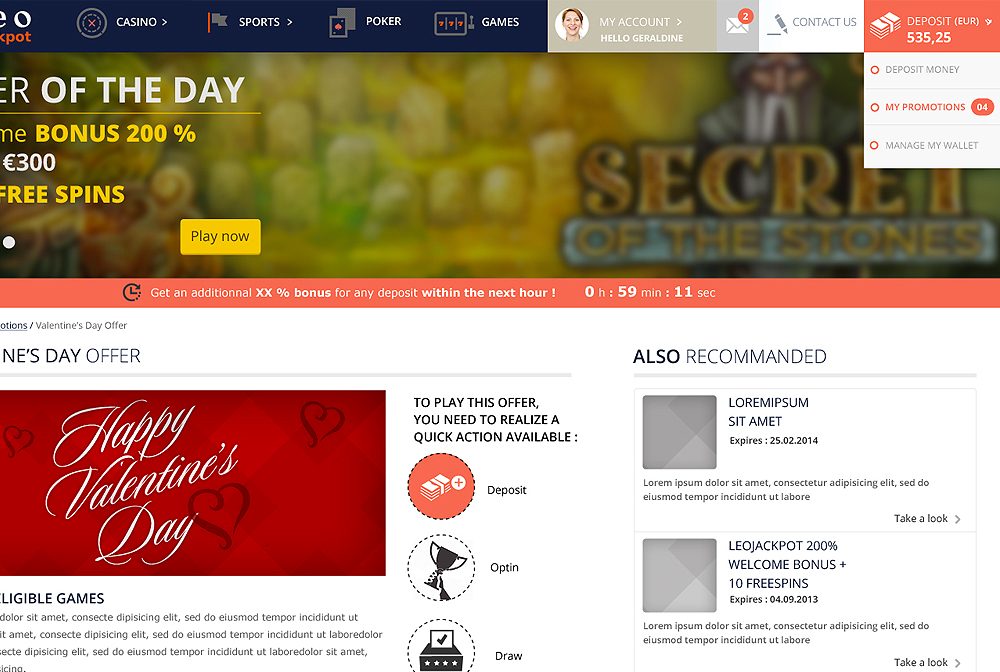
Task: Open the Poker menu item
Action: coord(383,22)
